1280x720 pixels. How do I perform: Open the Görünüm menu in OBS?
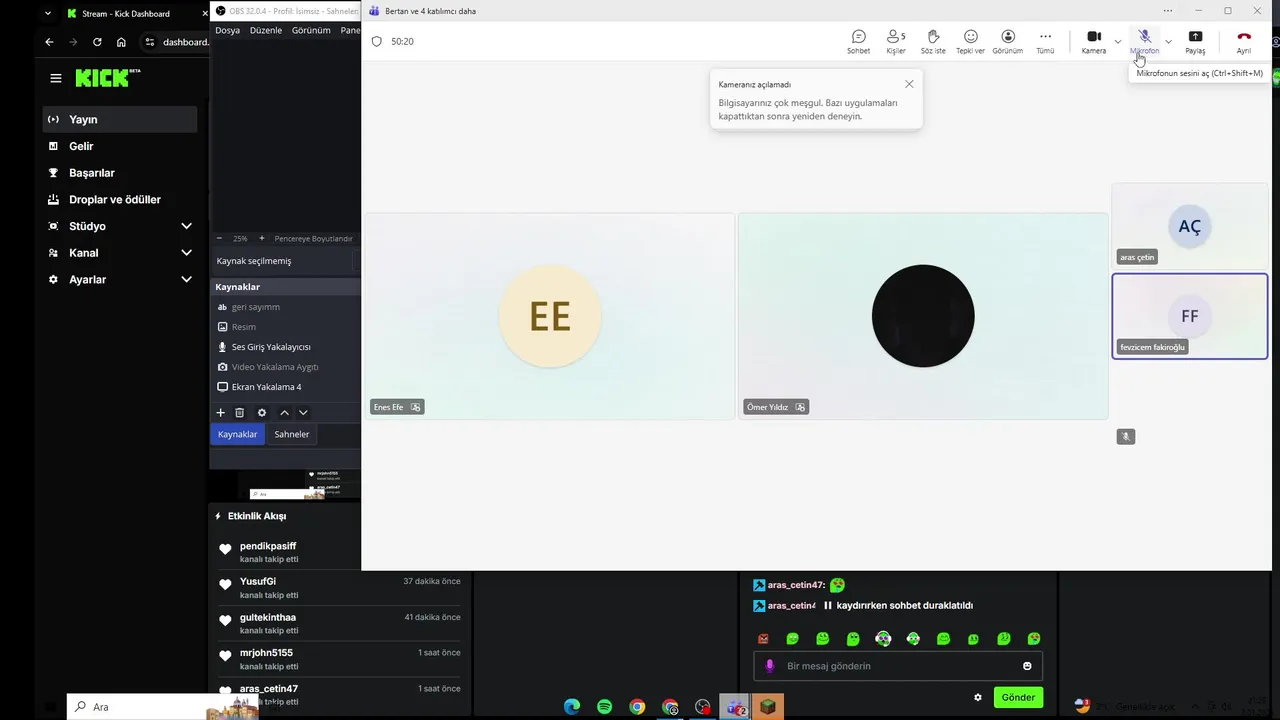(x=311, y=30)
